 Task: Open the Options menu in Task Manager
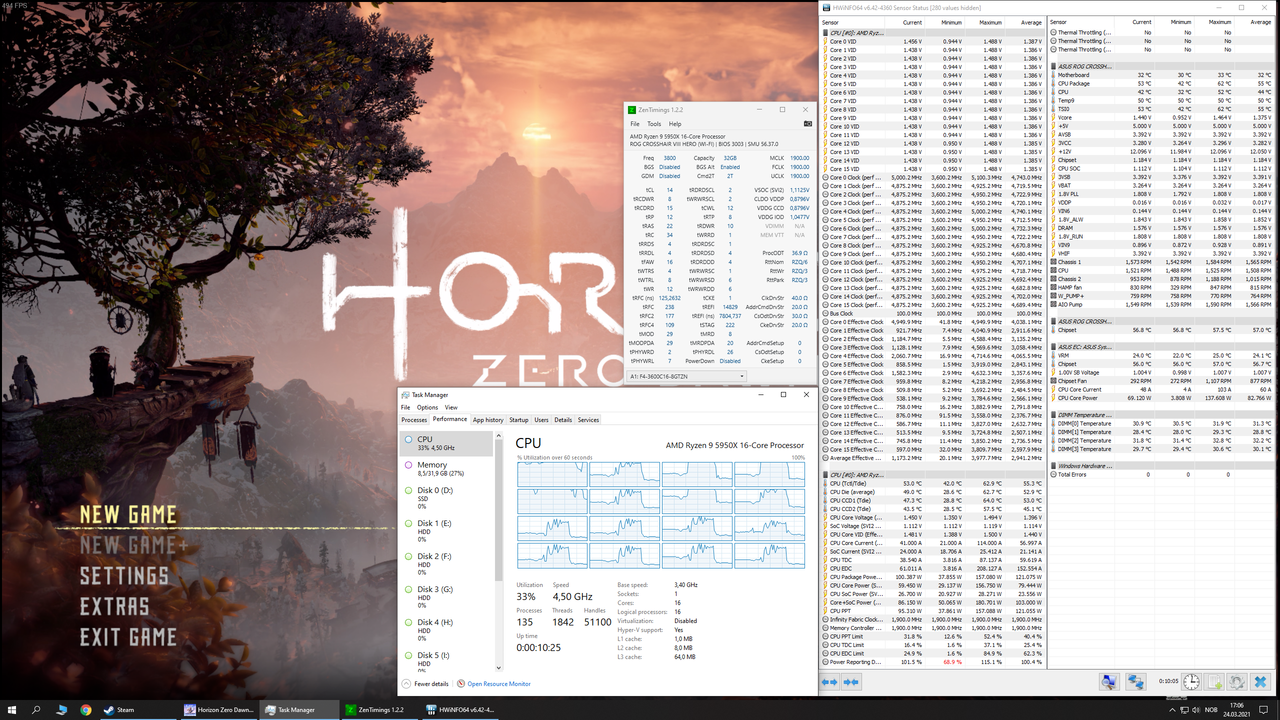pos(427,408)
